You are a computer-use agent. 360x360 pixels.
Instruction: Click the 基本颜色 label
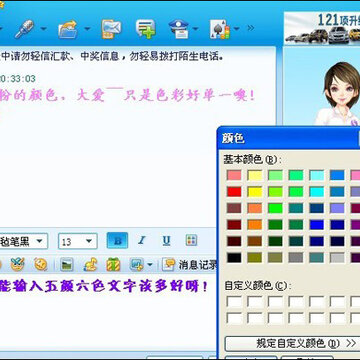click(x=252, y=160)
